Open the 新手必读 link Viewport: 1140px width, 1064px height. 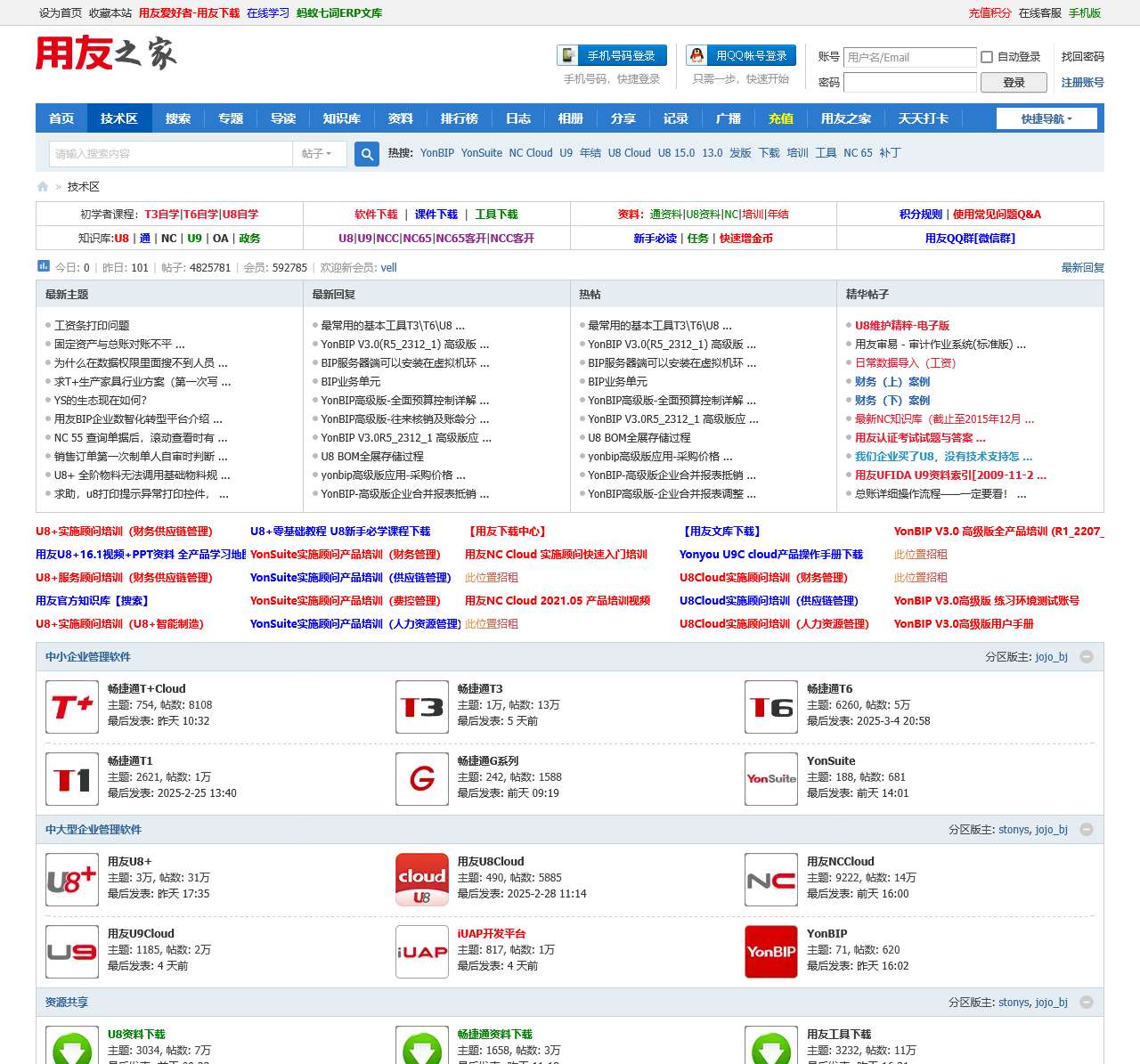(x=655, y=239)
